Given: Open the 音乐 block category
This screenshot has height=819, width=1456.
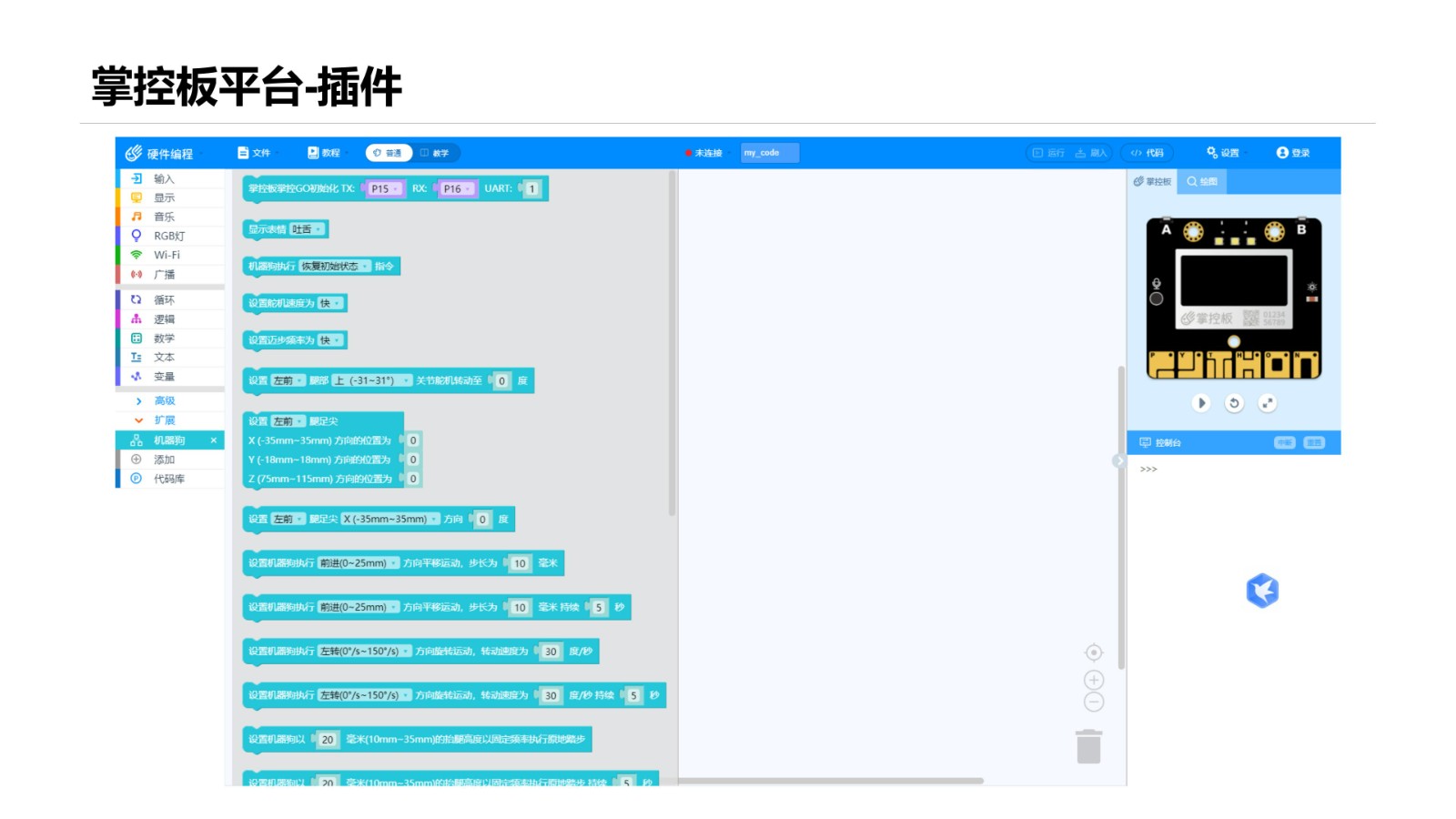Looking at the screenshot, I should click(170, 217).
